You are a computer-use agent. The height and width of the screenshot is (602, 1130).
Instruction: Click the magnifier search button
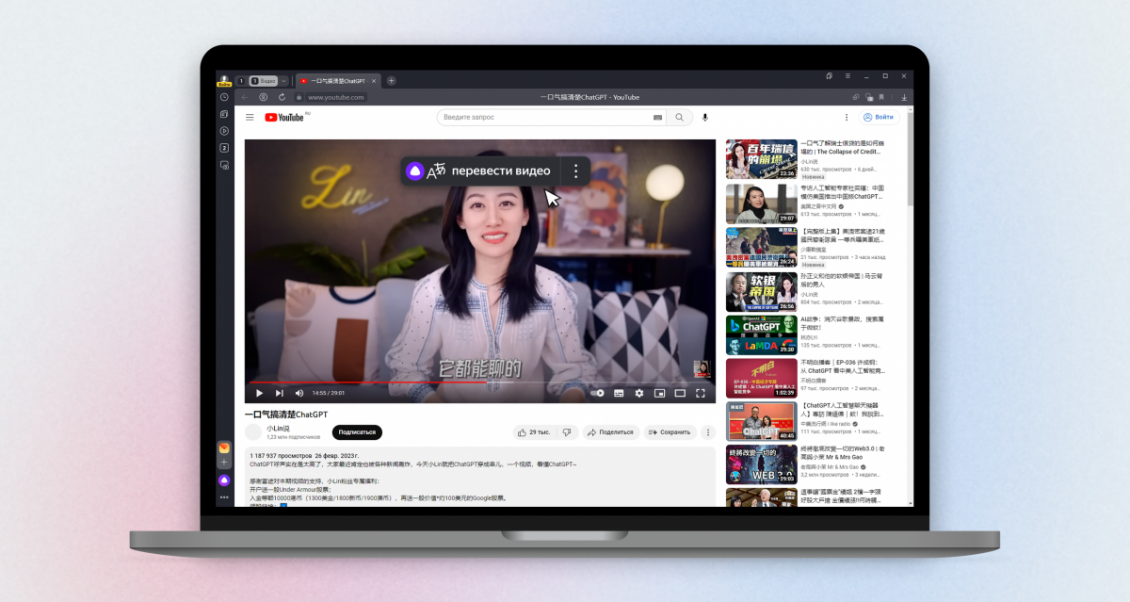[680, 117]
